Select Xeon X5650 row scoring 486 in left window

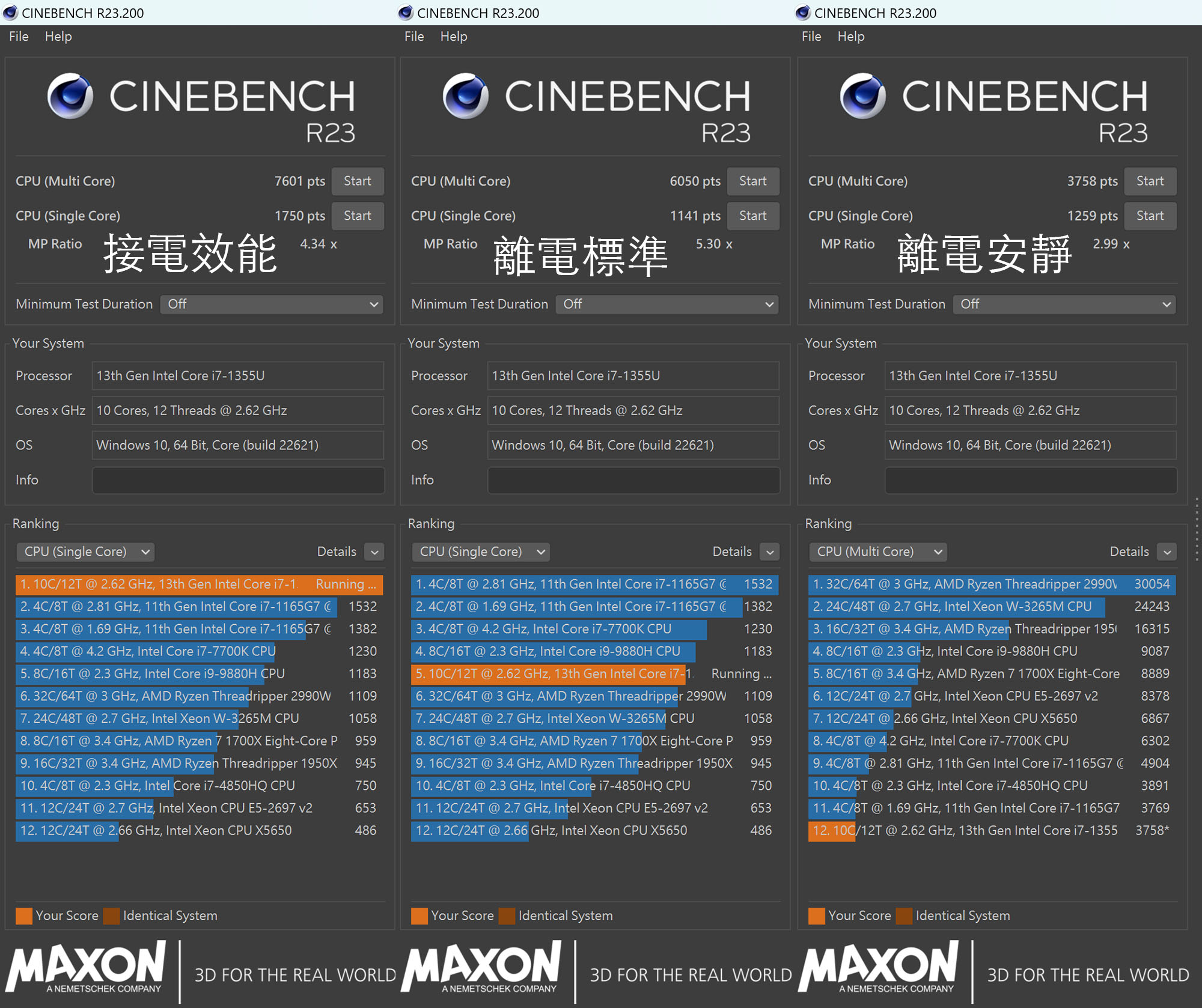(x=200, y=831)
